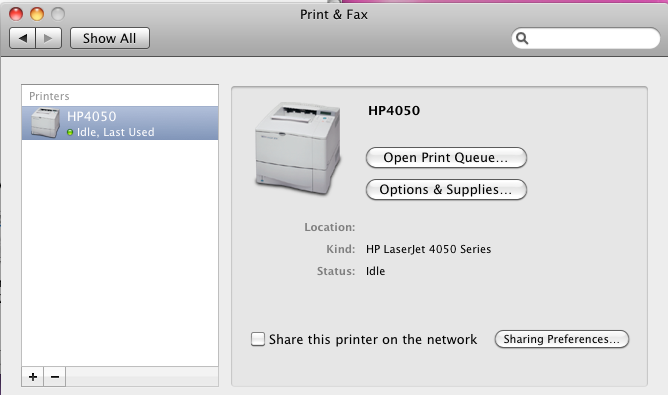Go back with the left arrow button
This screenshot has width=668, height=395.
(x=22, y=38)
